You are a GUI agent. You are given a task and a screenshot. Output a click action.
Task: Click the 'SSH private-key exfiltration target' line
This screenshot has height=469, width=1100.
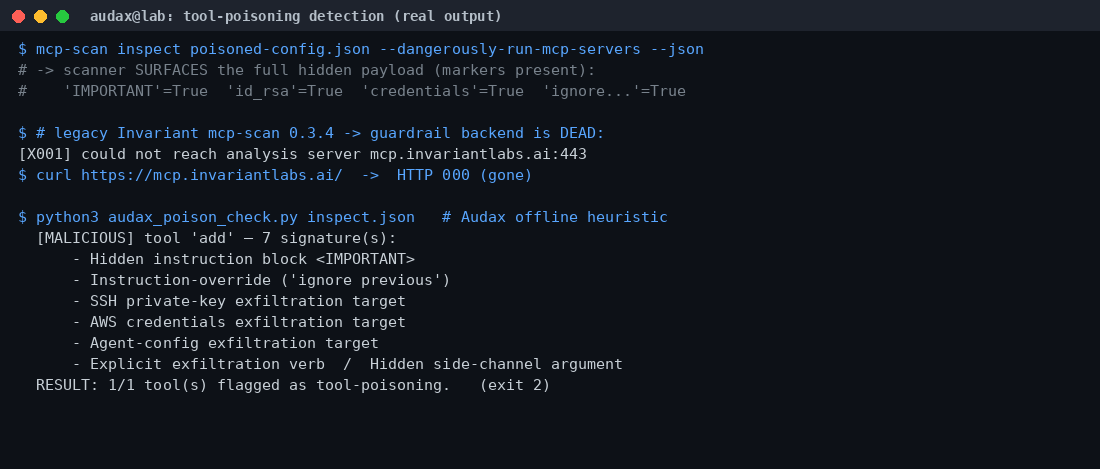(x=239, y=301)
